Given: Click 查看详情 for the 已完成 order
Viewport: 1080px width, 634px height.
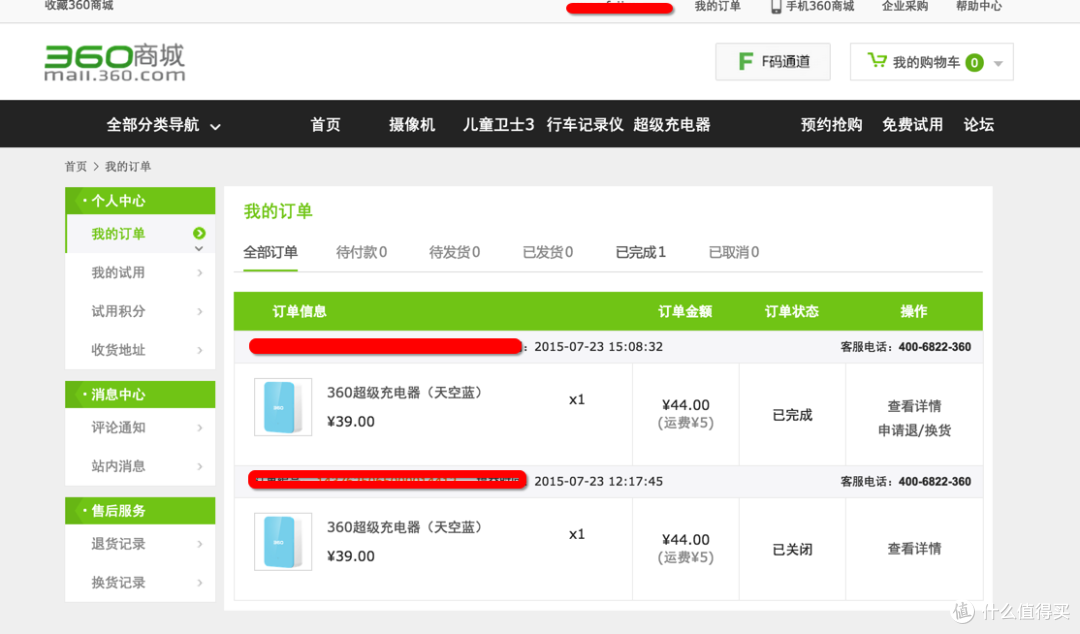Looking at the screenshot, I should tap(914, 407).
